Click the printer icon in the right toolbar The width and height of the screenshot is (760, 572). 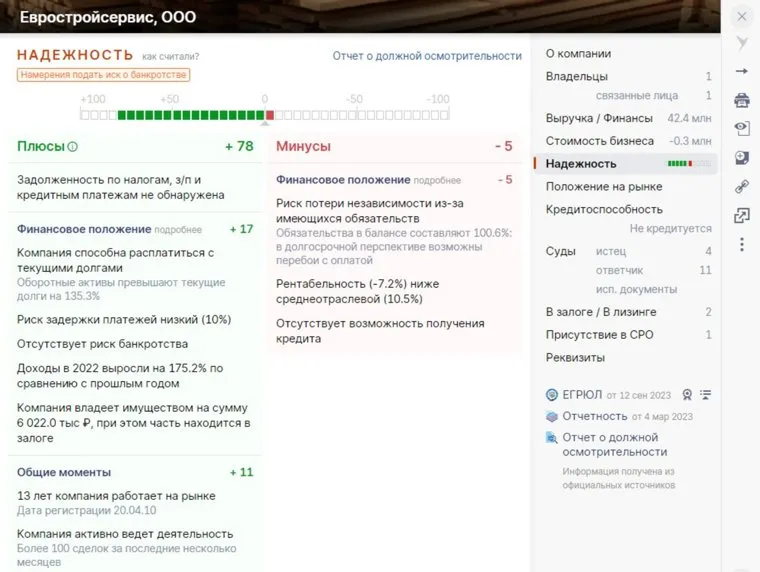(741, 100)
